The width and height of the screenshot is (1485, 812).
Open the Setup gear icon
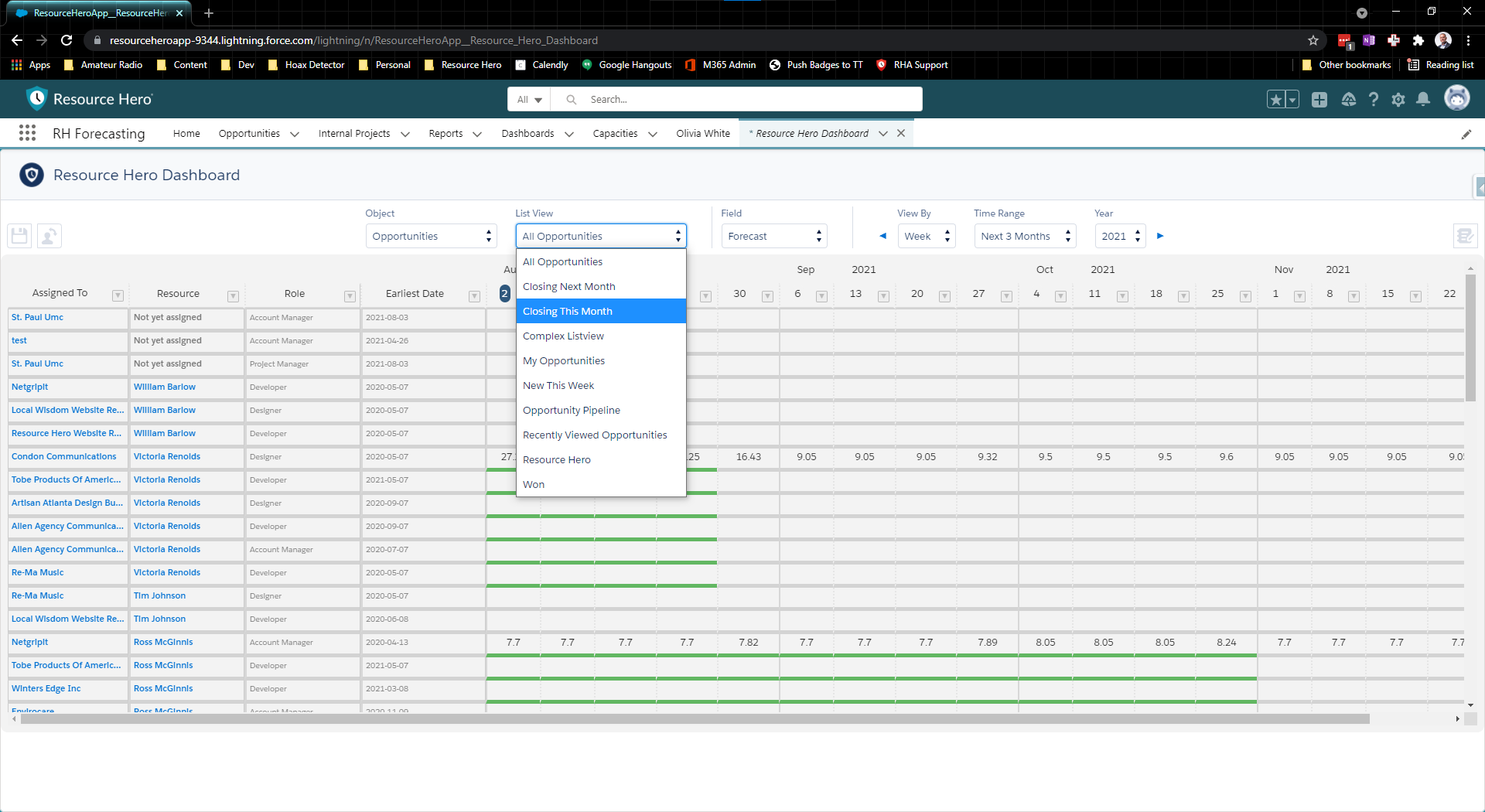click(1398, 99)
